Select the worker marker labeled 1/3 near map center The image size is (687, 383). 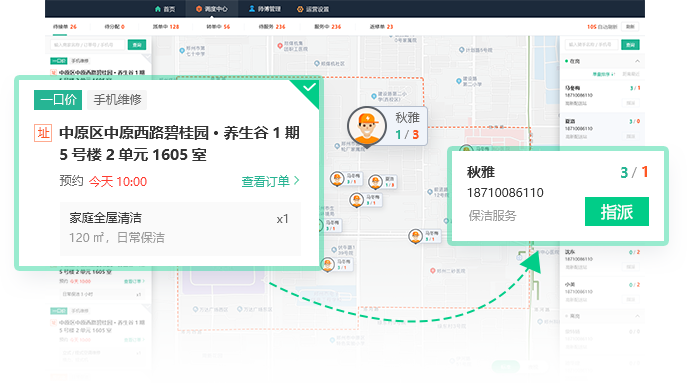382,181
